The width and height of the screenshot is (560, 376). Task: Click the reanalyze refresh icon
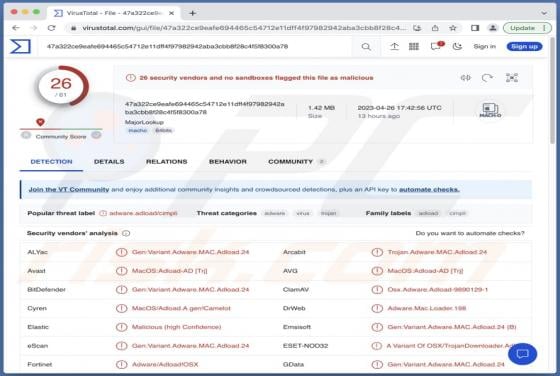point(487,77)
